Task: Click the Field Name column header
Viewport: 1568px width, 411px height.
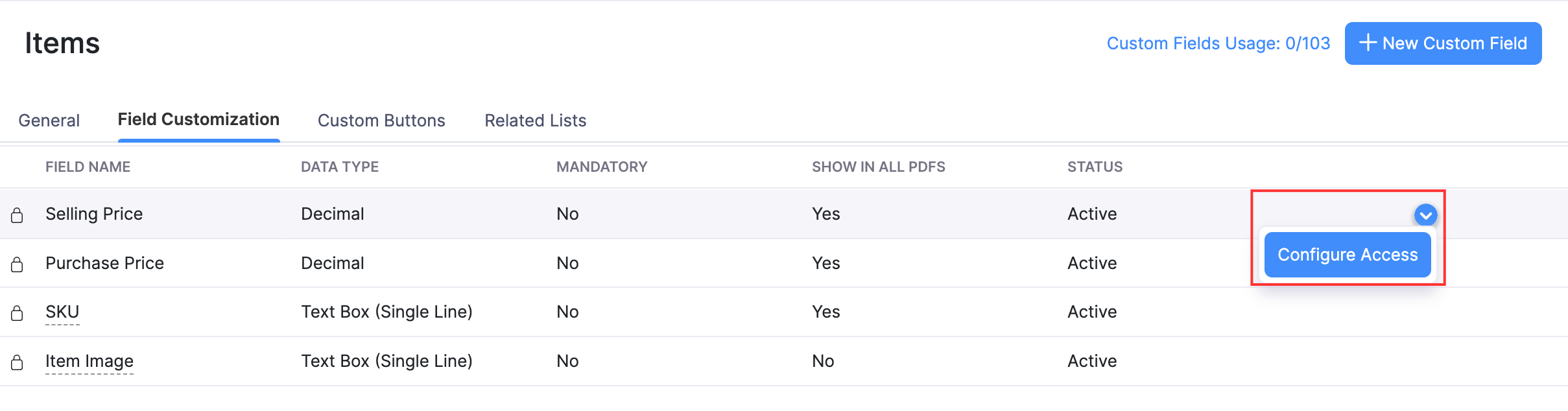Action: 88,167
